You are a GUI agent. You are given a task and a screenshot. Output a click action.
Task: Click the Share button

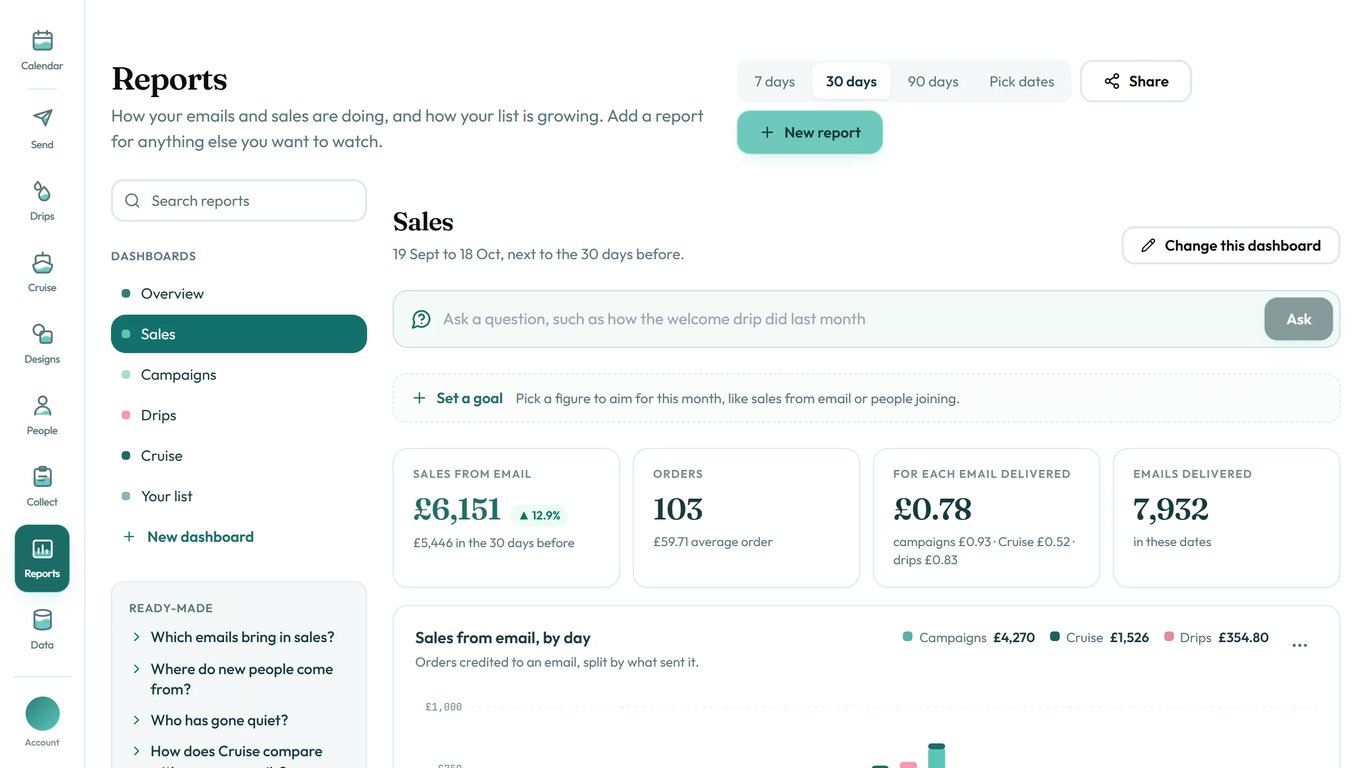point(1136,81)
